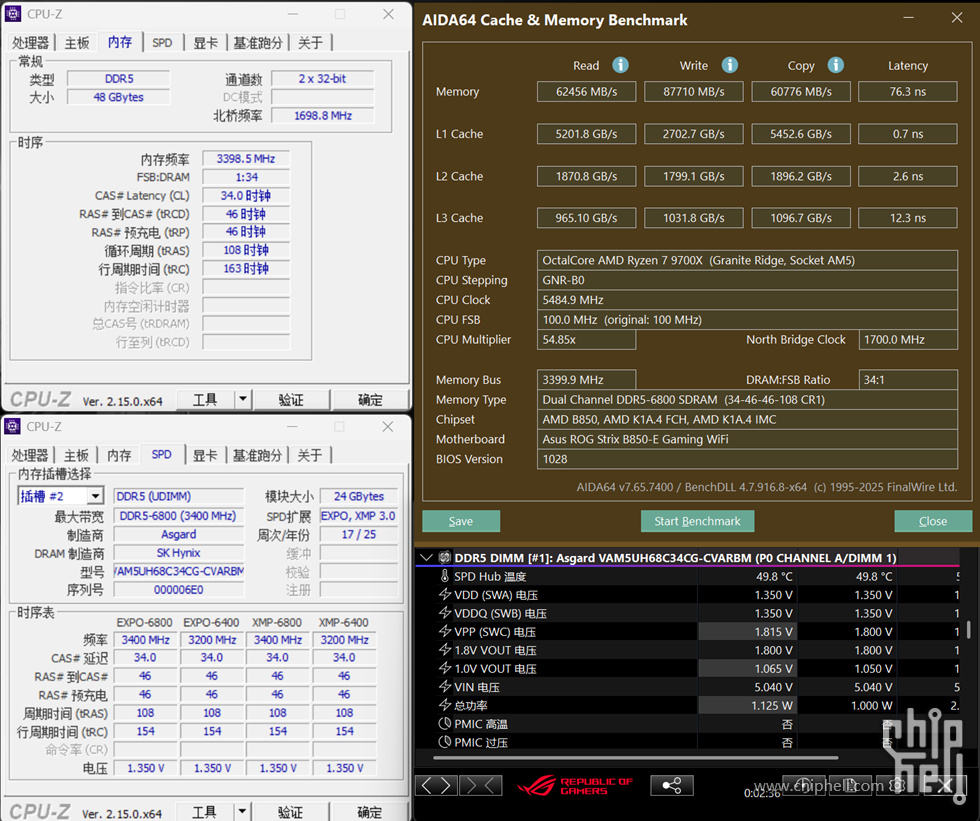Collapse the DDR5 DIMM [#1] sensor group
Viewport: 980px width, 821px height.
point(426,557)
